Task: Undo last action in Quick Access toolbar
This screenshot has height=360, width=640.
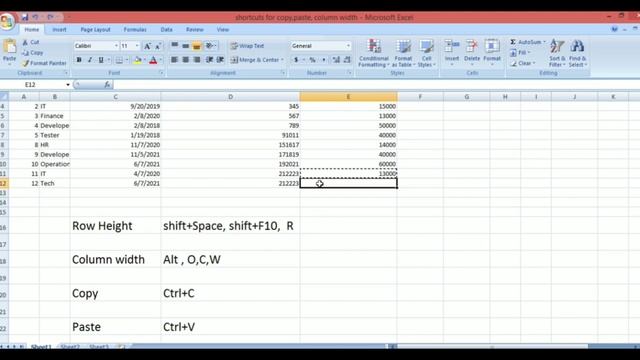Action: [x=36, y=17]
